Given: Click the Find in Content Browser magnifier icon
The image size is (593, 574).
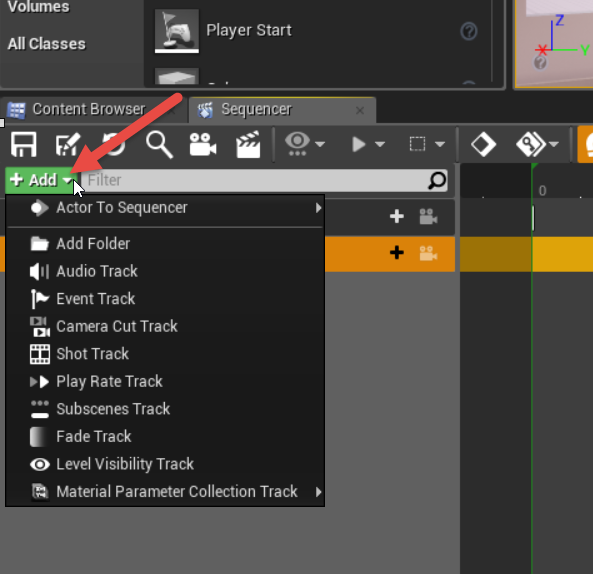Looking at the screenshot, I should pyautogui.click(x=159, y=144).
